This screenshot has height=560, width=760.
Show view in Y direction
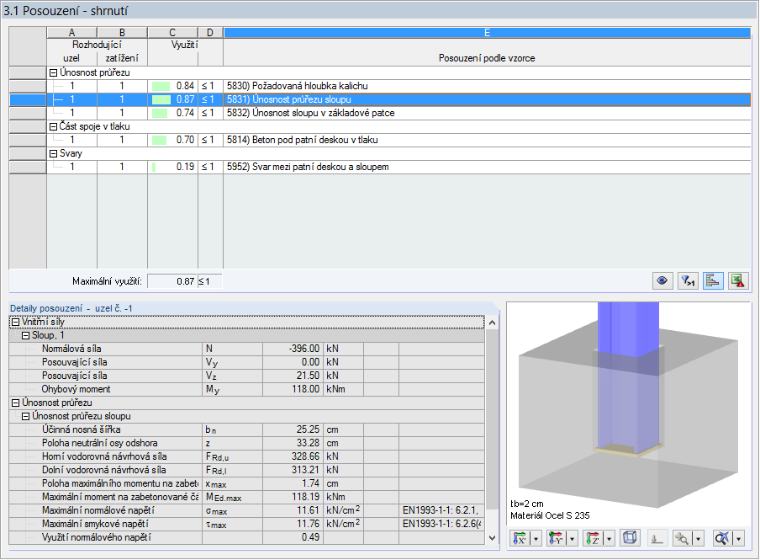(556, 538)
